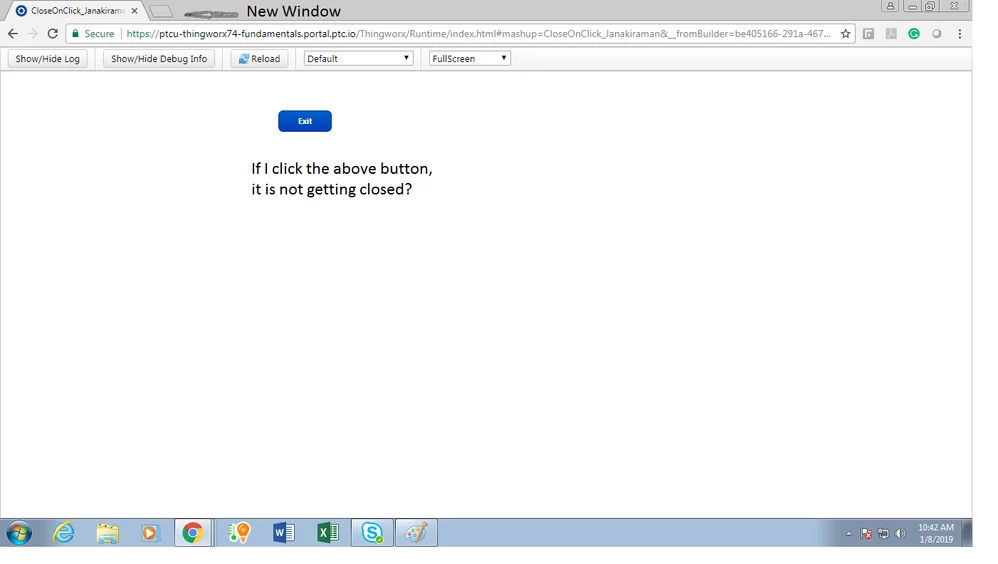Click Show Desktop strip on taskbar
The width and height of the screenshot is (998, 564).
967,533
